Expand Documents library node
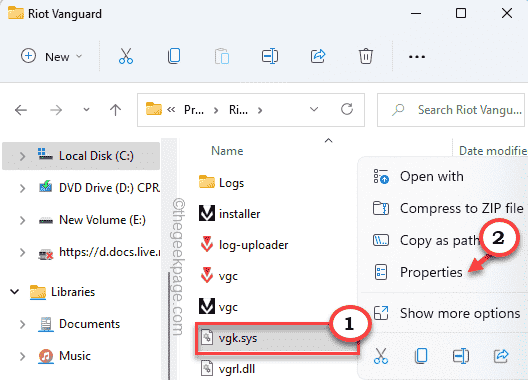Viewport: 528px width, 380px height. click(22, 324)
